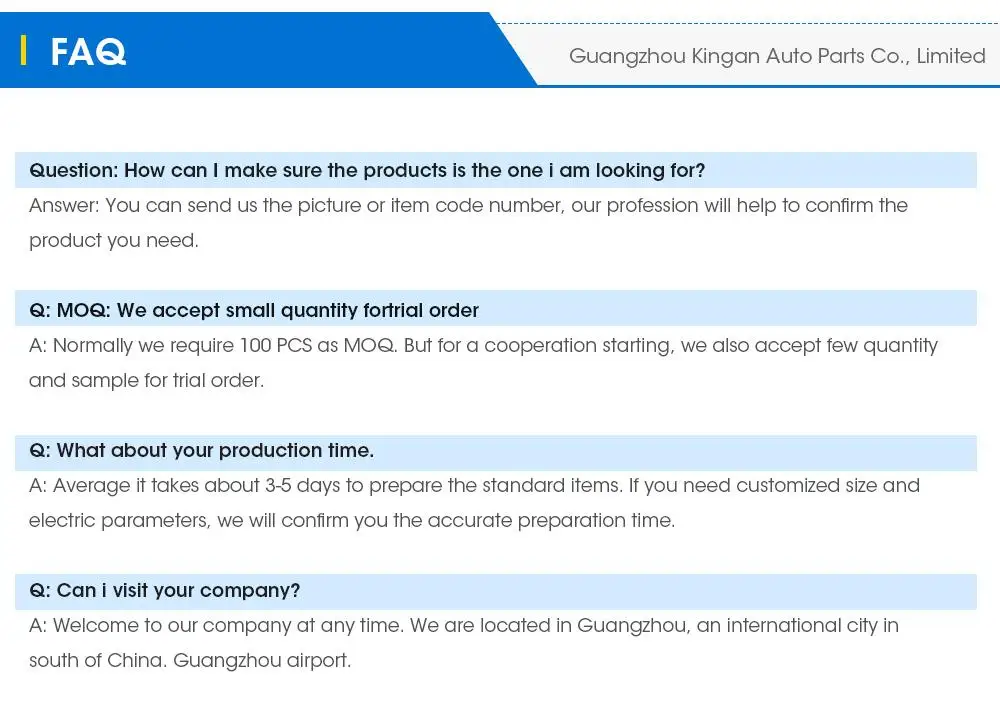Click 'we also accept few quantity' text
1000x722 pixels.
[x=810, y=346]
